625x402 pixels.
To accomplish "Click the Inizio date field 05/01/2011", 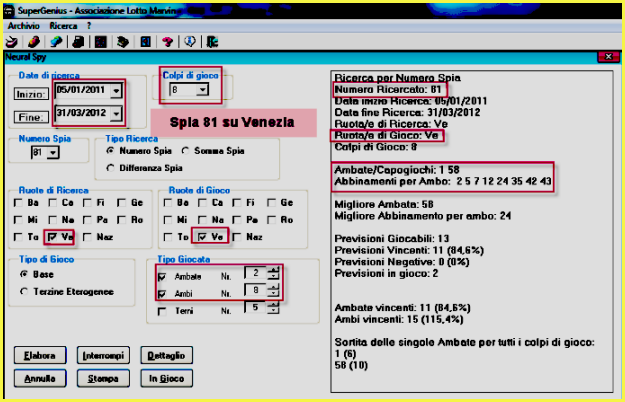I will [83, 90].
